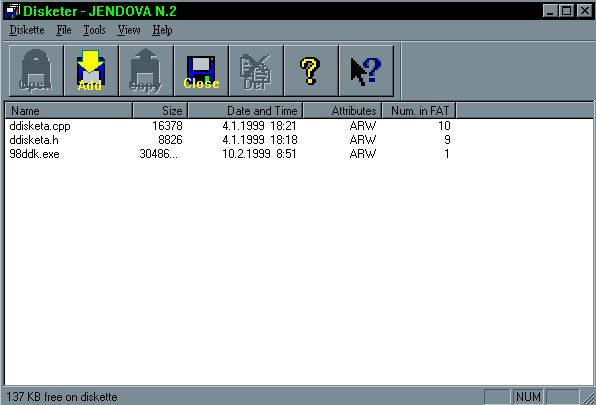Screen dimensions: 596x405
Task: Click the Del delete file toolbar icon
Action: (x=256, y=71)
